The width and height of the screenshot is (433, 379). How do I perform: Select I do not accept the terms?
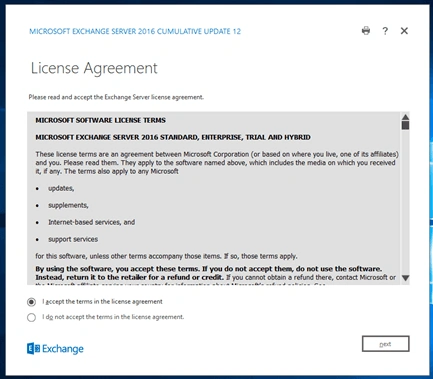(31, 317)
